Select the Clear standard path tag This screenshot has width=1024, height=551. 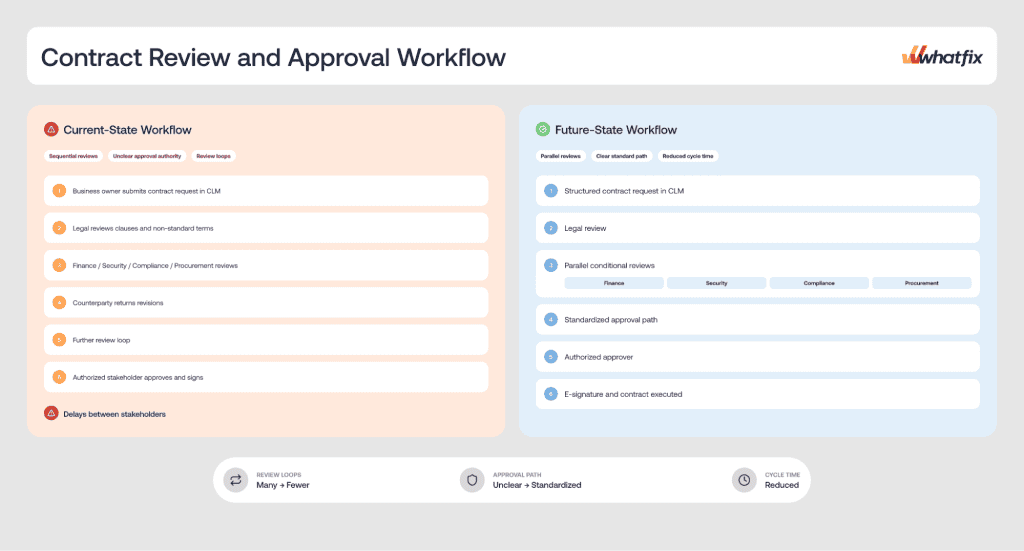pos(622,156)
